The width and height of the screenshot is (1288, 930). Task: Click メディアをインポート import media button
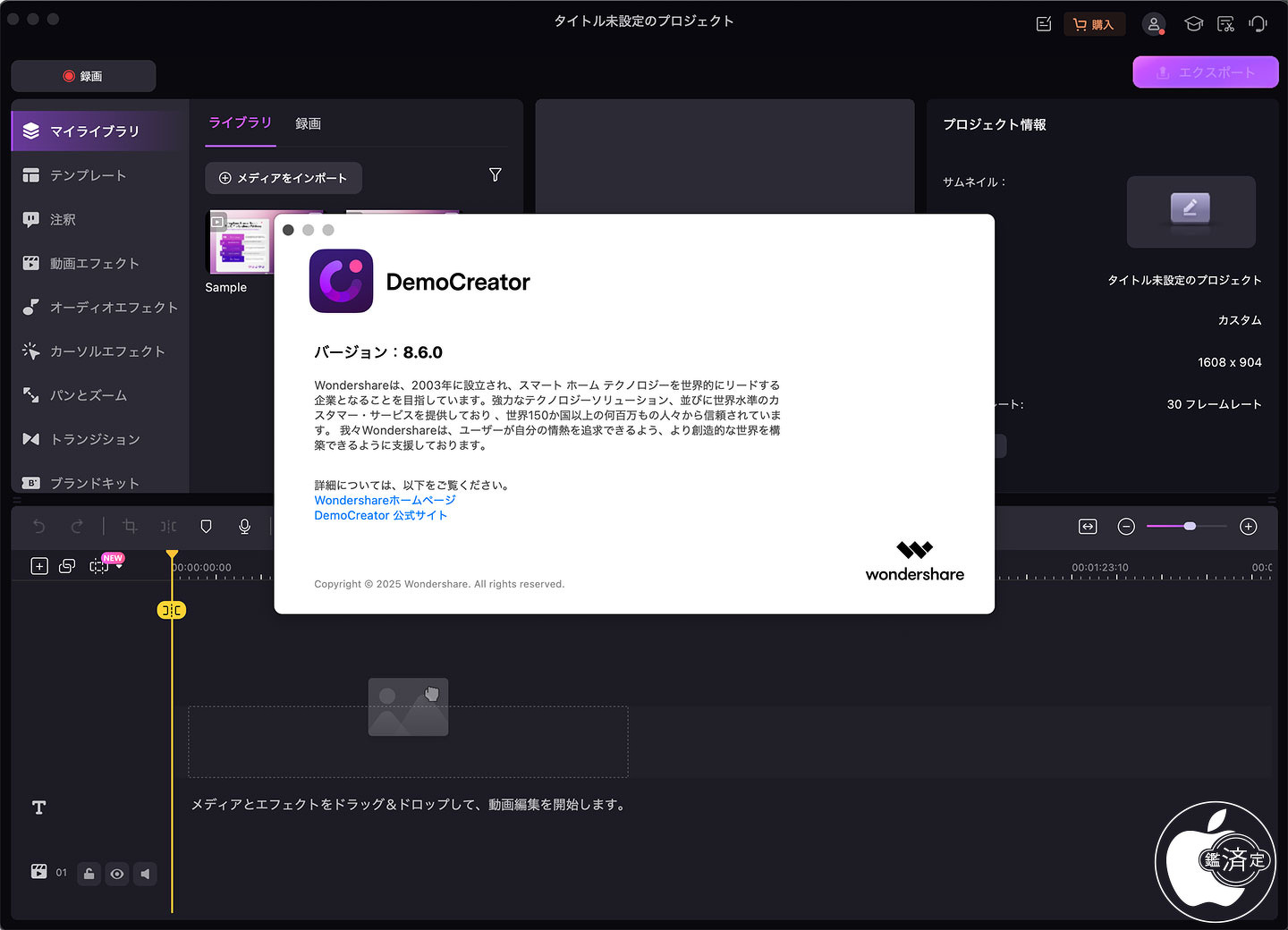[284, 178]
